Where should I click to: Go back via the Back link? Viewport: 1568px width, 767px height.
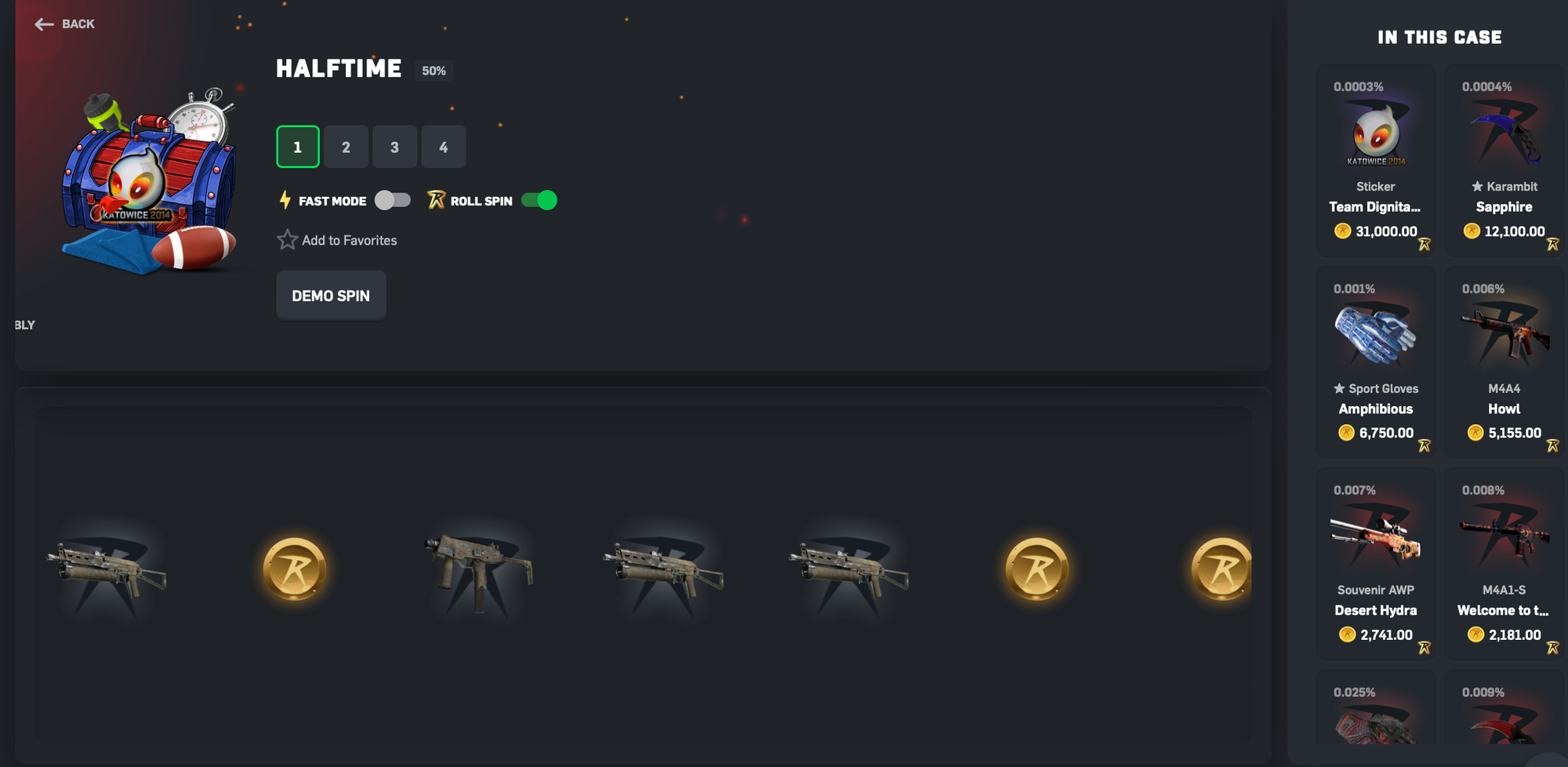point(65,24)
